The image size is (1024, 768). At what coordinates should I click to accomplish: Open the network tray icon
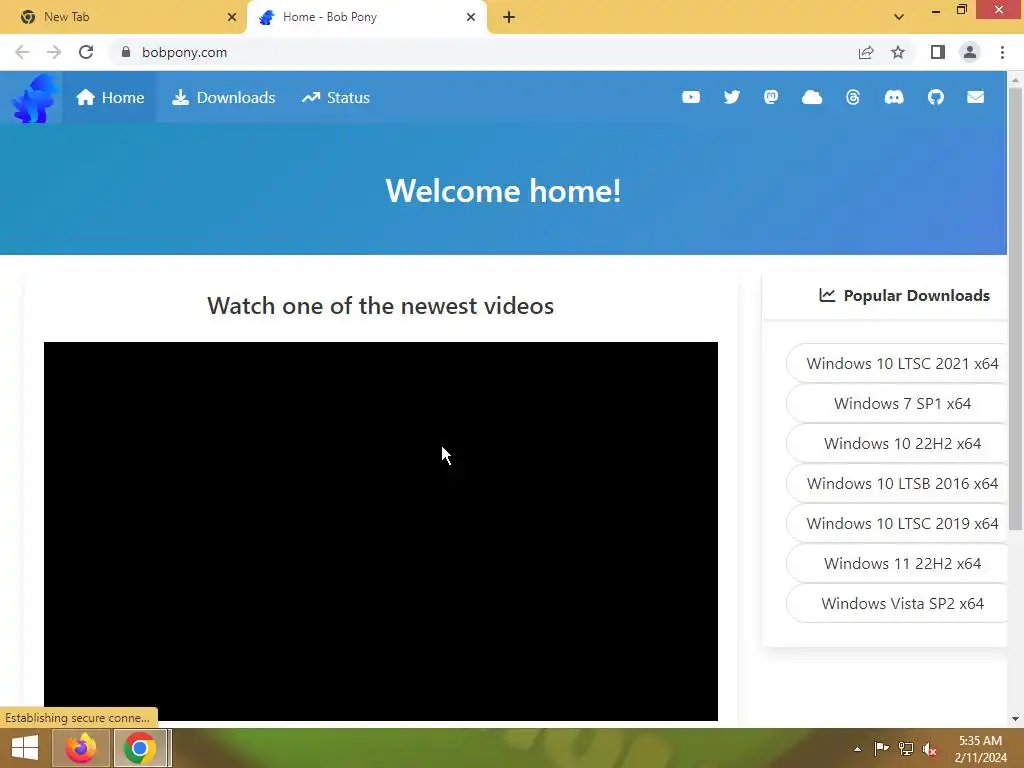click(906, 749)
